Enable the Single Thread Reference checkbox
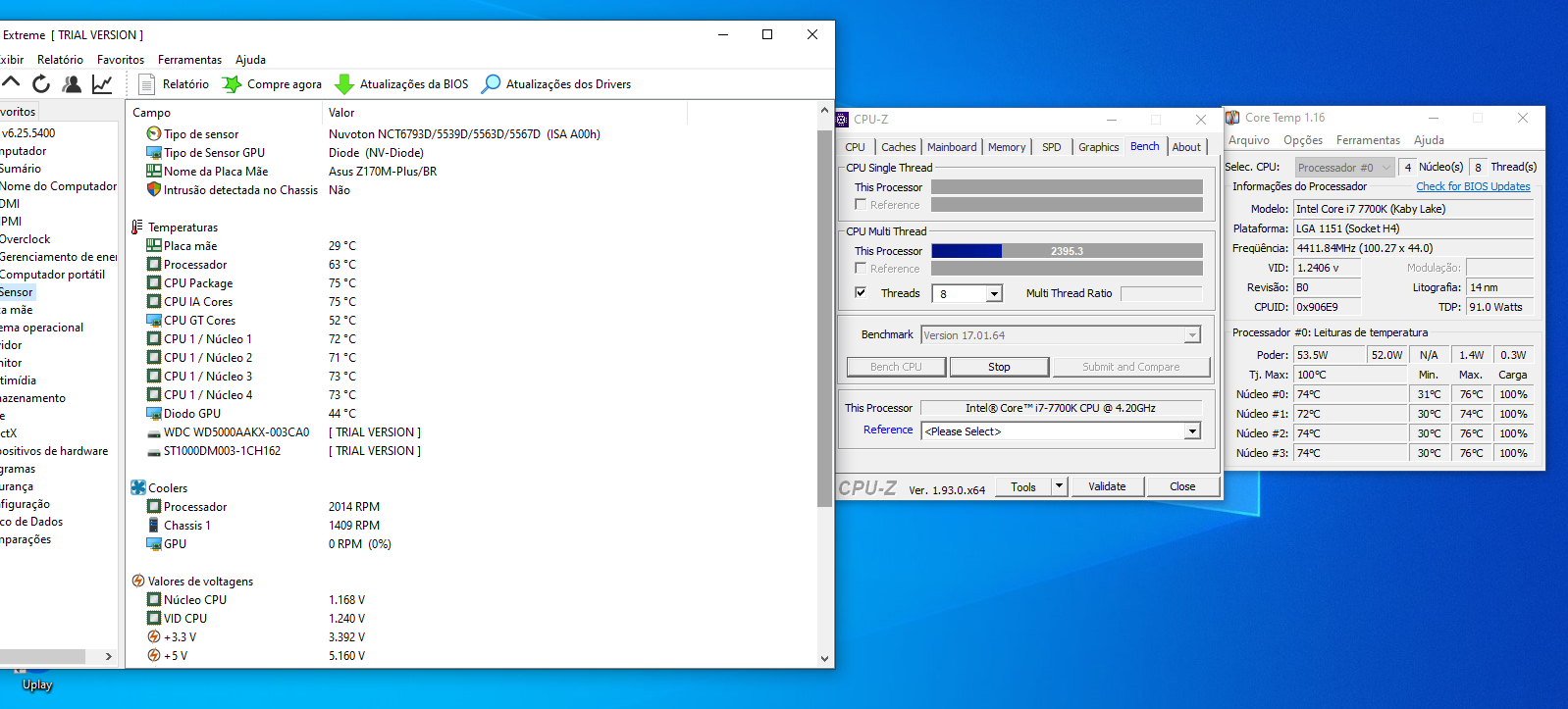The height and width of the screenshot is (709, 1568). (x=861, y=205)
